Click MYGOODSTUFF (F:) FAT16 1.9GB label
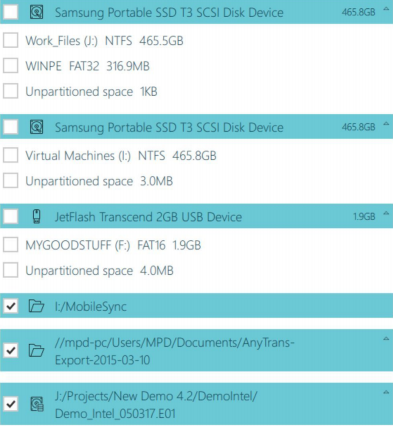This screenshot has height=426, width=393. (113, 245)
